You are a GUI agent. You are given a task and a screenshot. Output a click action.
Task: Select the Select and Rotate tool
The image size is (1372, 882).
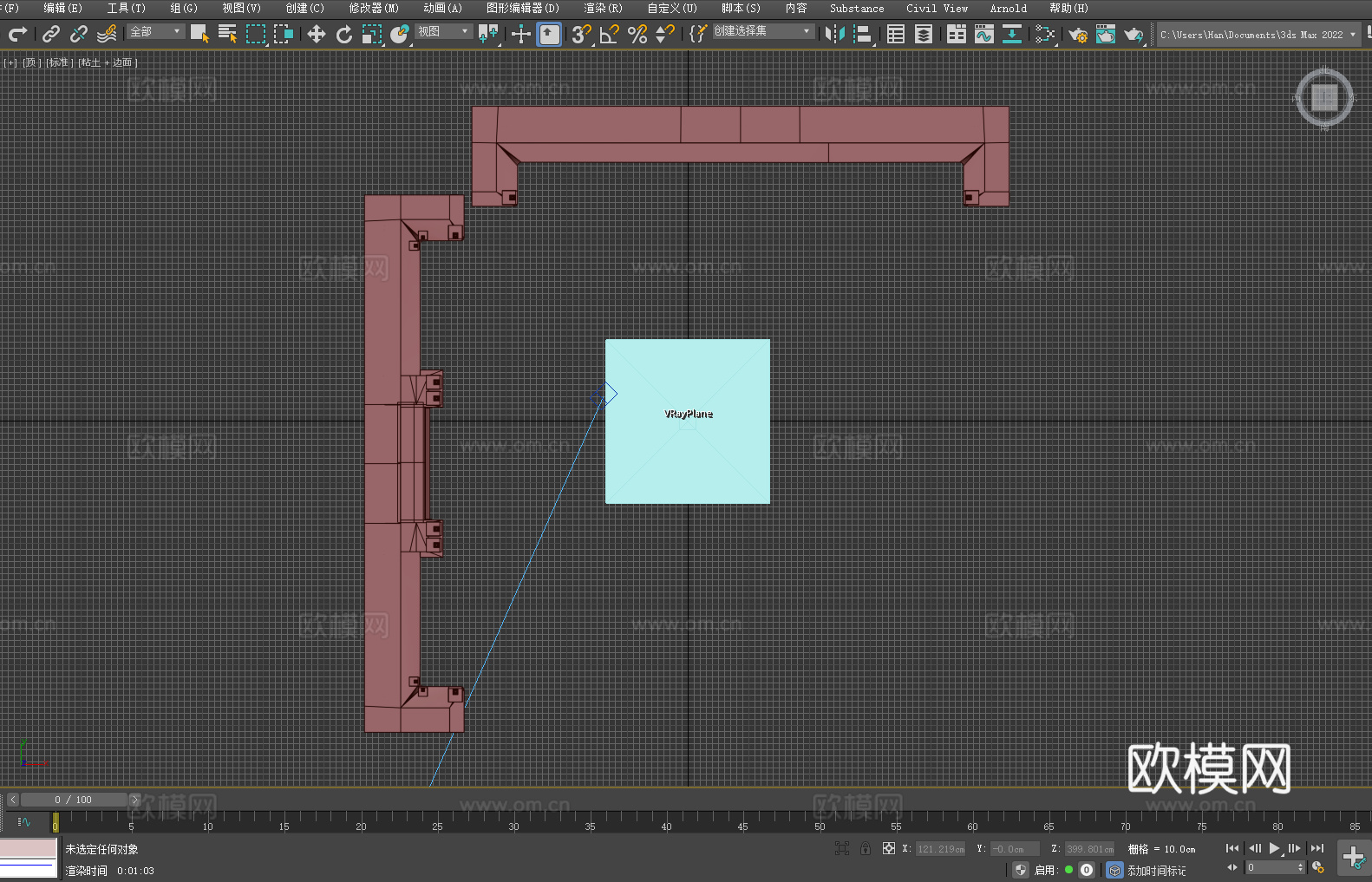[x=344, y=34]
